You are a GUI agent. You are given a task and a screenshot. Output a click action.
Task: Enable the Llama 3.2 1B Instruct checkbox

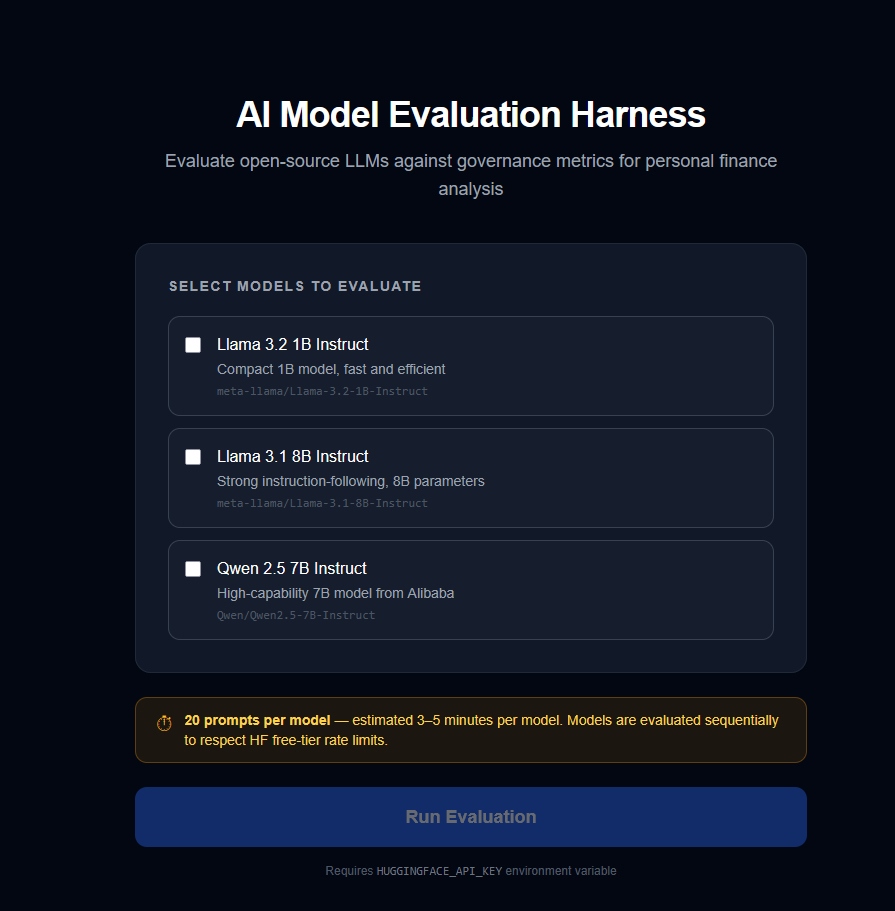193,345
